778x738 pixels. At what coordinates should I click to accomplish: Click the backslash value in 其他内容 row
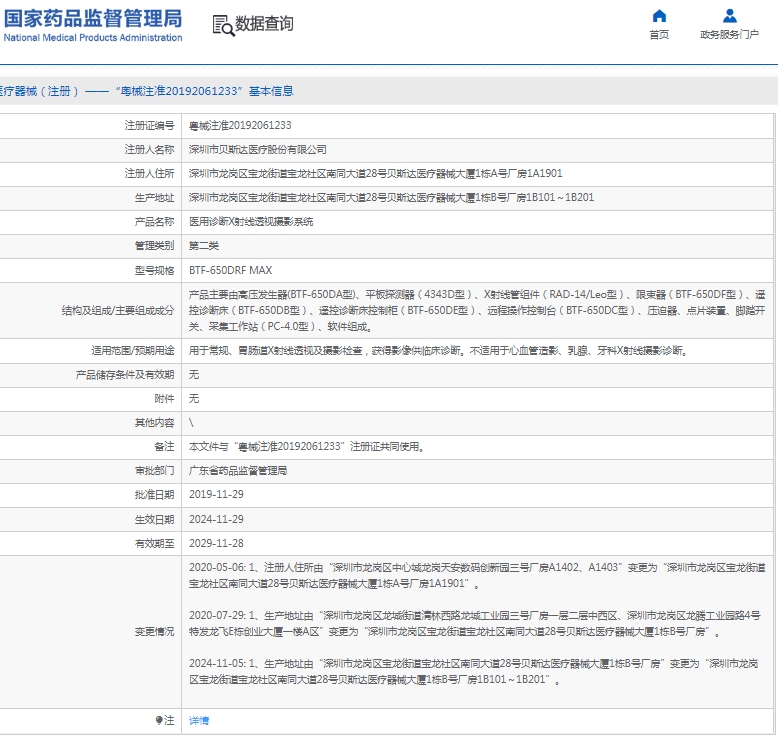coord(191,422)
